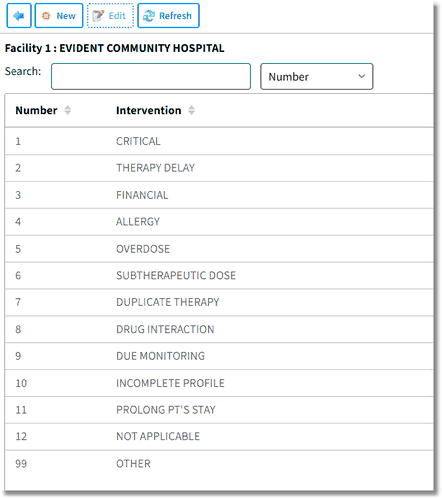Click the Edit button

110,16
